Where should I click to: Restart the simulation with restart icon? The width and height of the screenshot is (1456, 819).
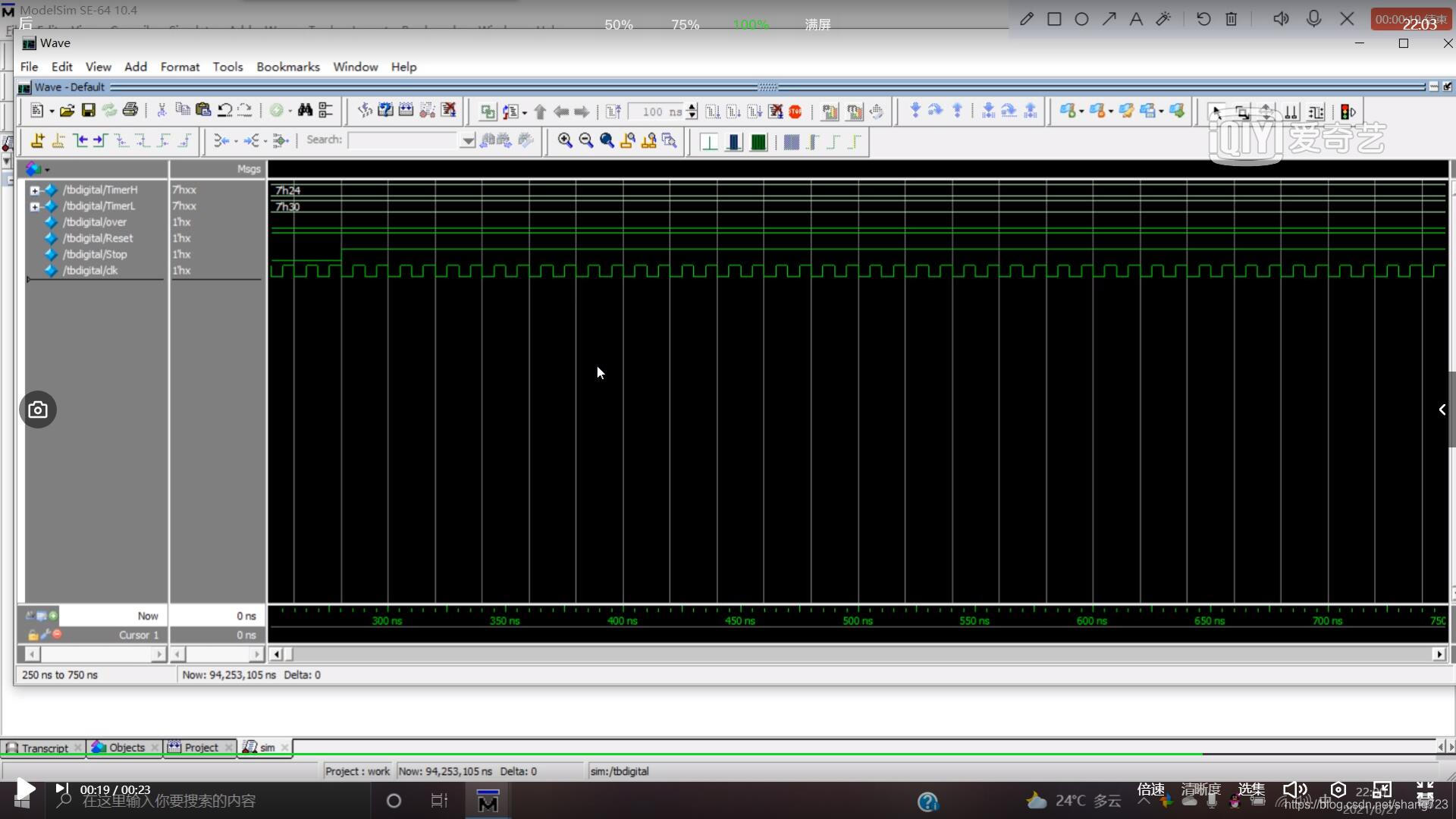pos(613,112)
